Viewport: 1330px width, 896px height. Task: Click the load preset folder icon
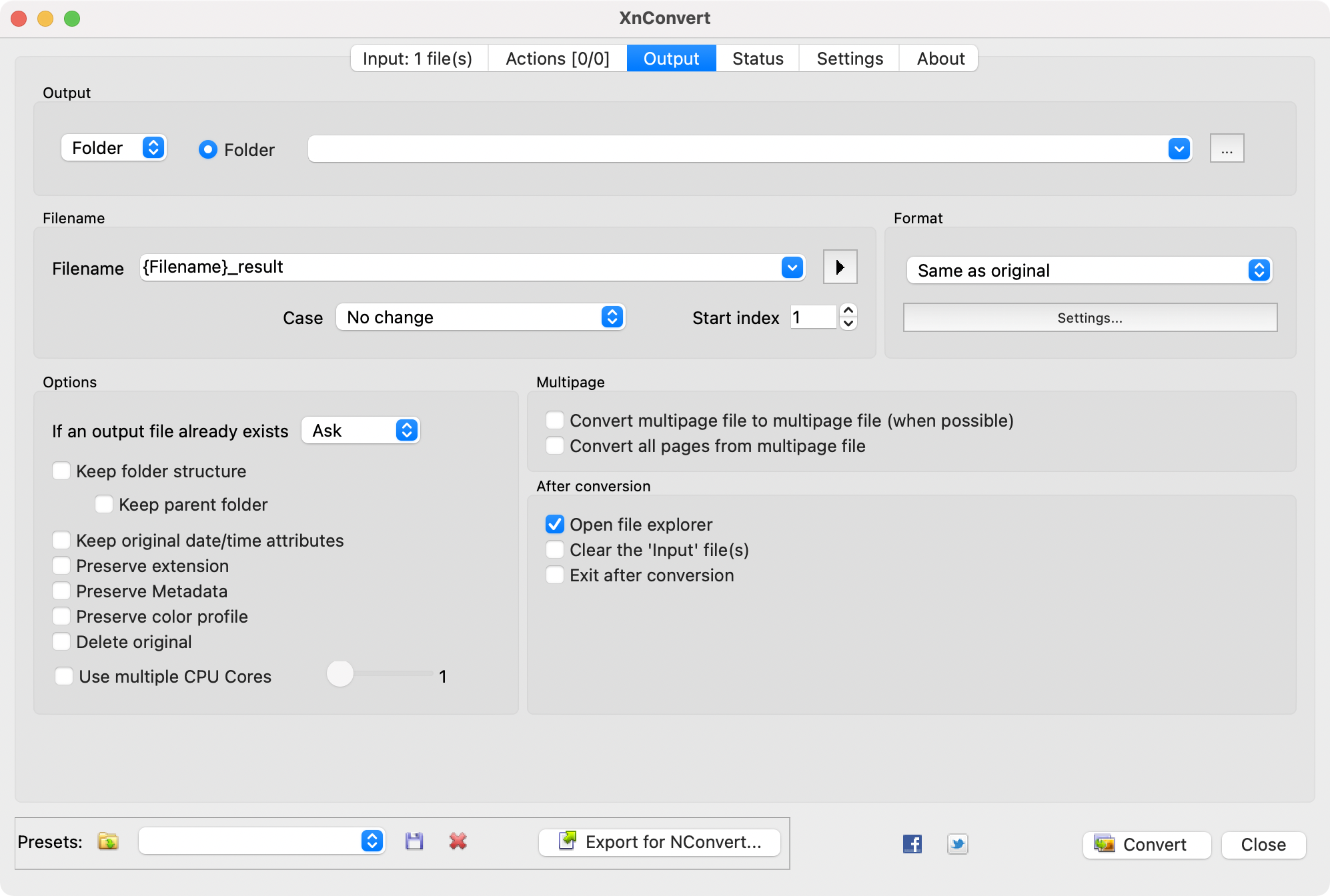coord(108,841)
